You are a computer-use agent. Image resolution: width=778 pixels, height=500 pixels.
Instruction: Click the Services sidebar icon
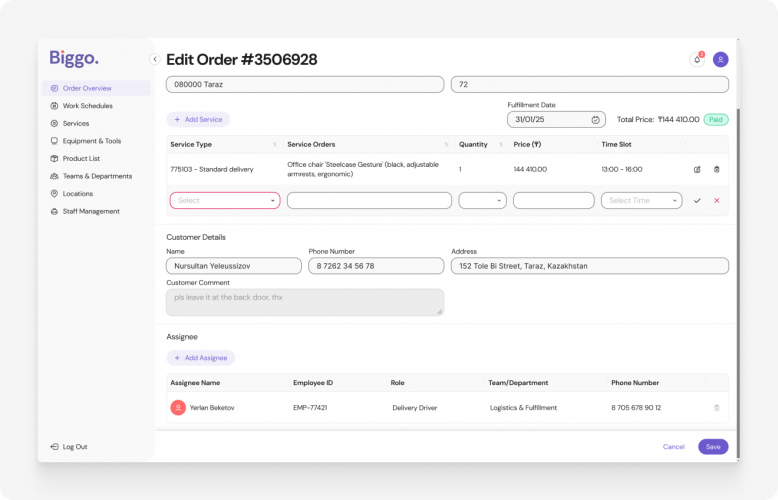[54, 124]
